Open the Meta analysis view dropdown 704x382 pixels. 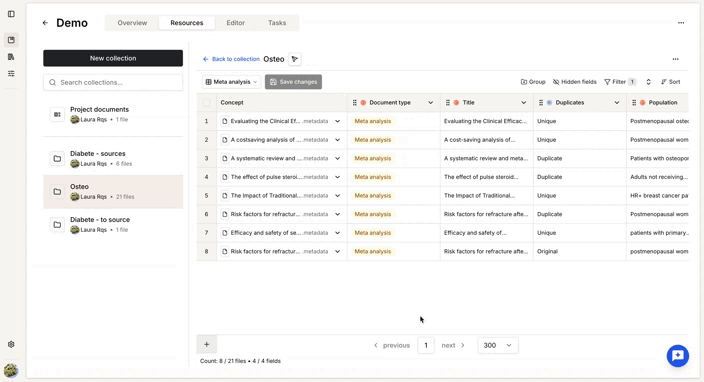232,82
